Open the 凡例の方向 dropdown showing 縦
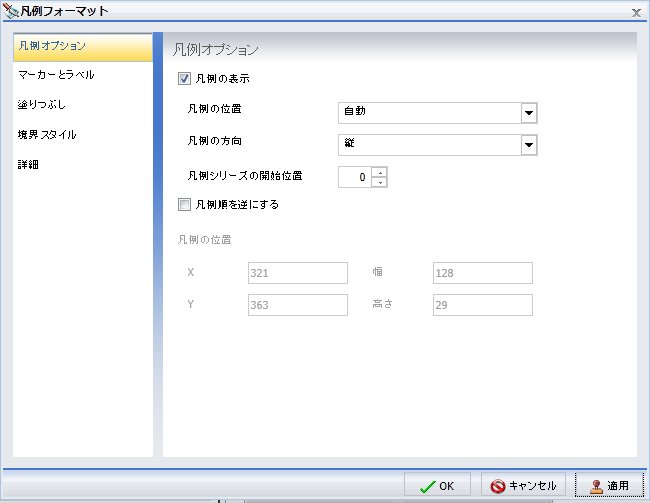650x503 pixels. pyautogui.click(x=438, y=145)
